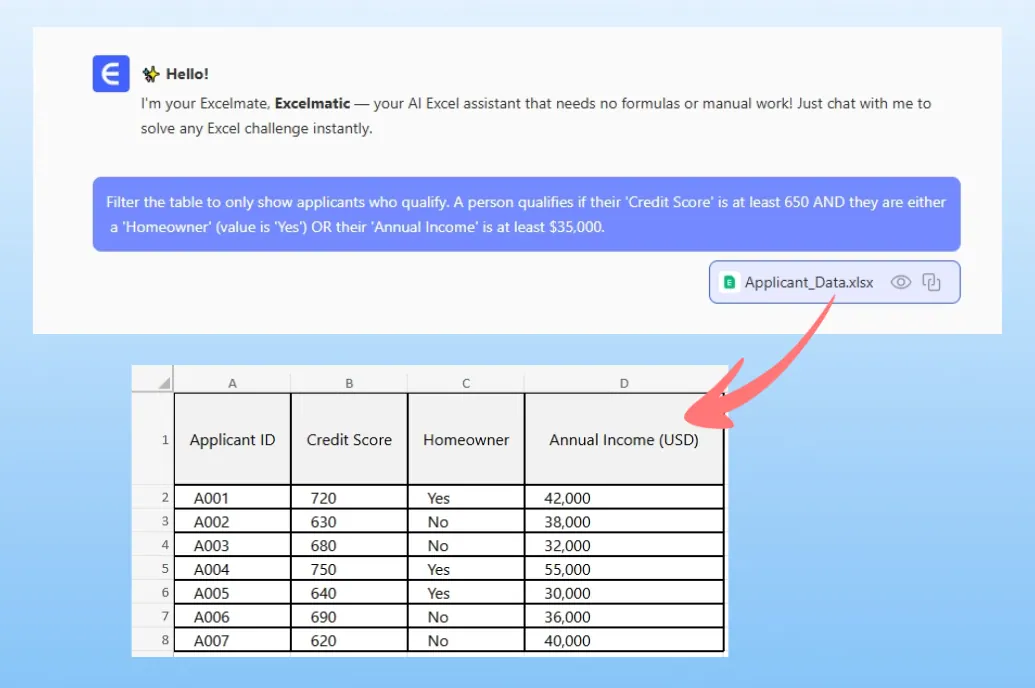Click the Homeowner header cell
The image size is (1035, 688).
466,440
